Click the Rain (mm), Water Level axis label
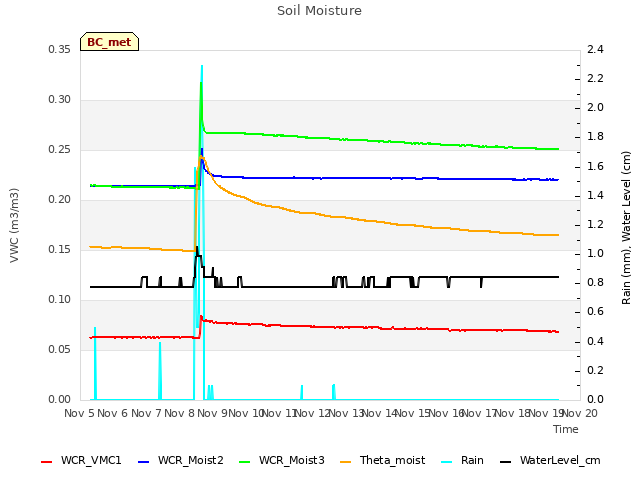 [x=626, y=228]
